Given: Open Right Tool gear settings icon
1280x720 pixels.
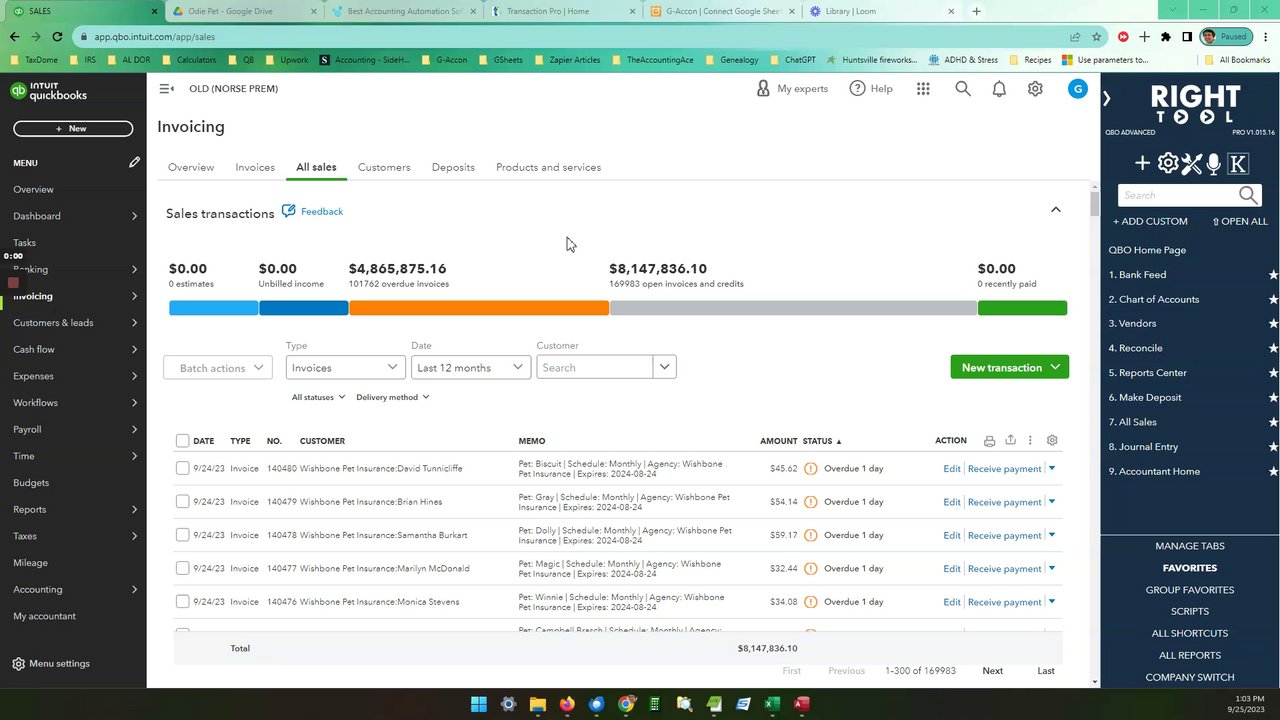Looking at the screenshot, I should pyautogui.click(x=1168, y=163).
